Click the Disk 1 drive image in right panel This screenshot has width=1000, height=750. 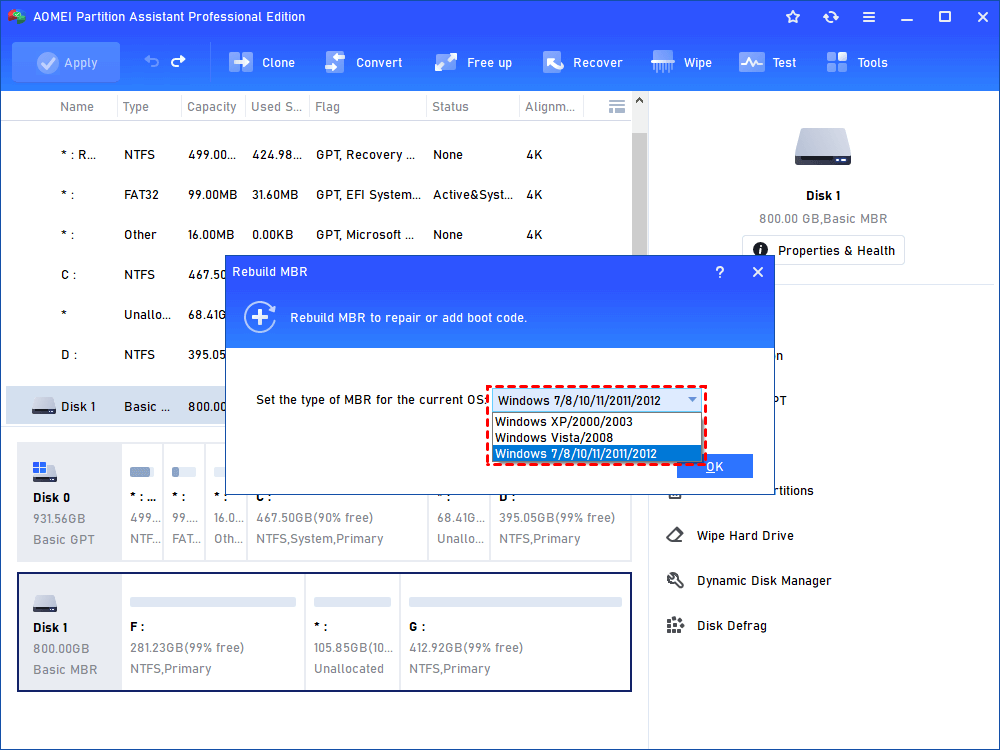[823, 147]
